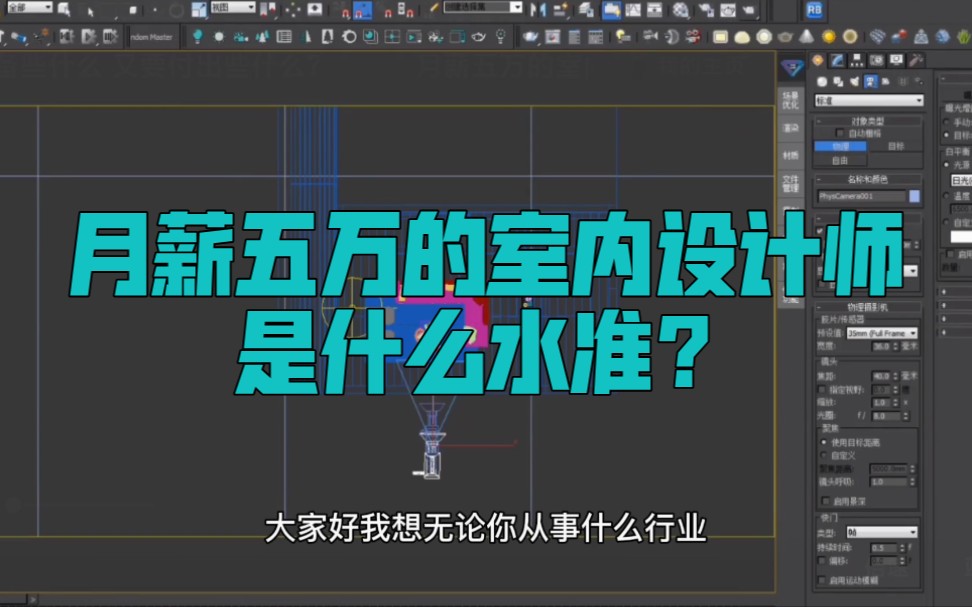Open the 35mm (Full Frame) preset dropdown
Viewport: 972px width, 607px height.
coord(881,334)
